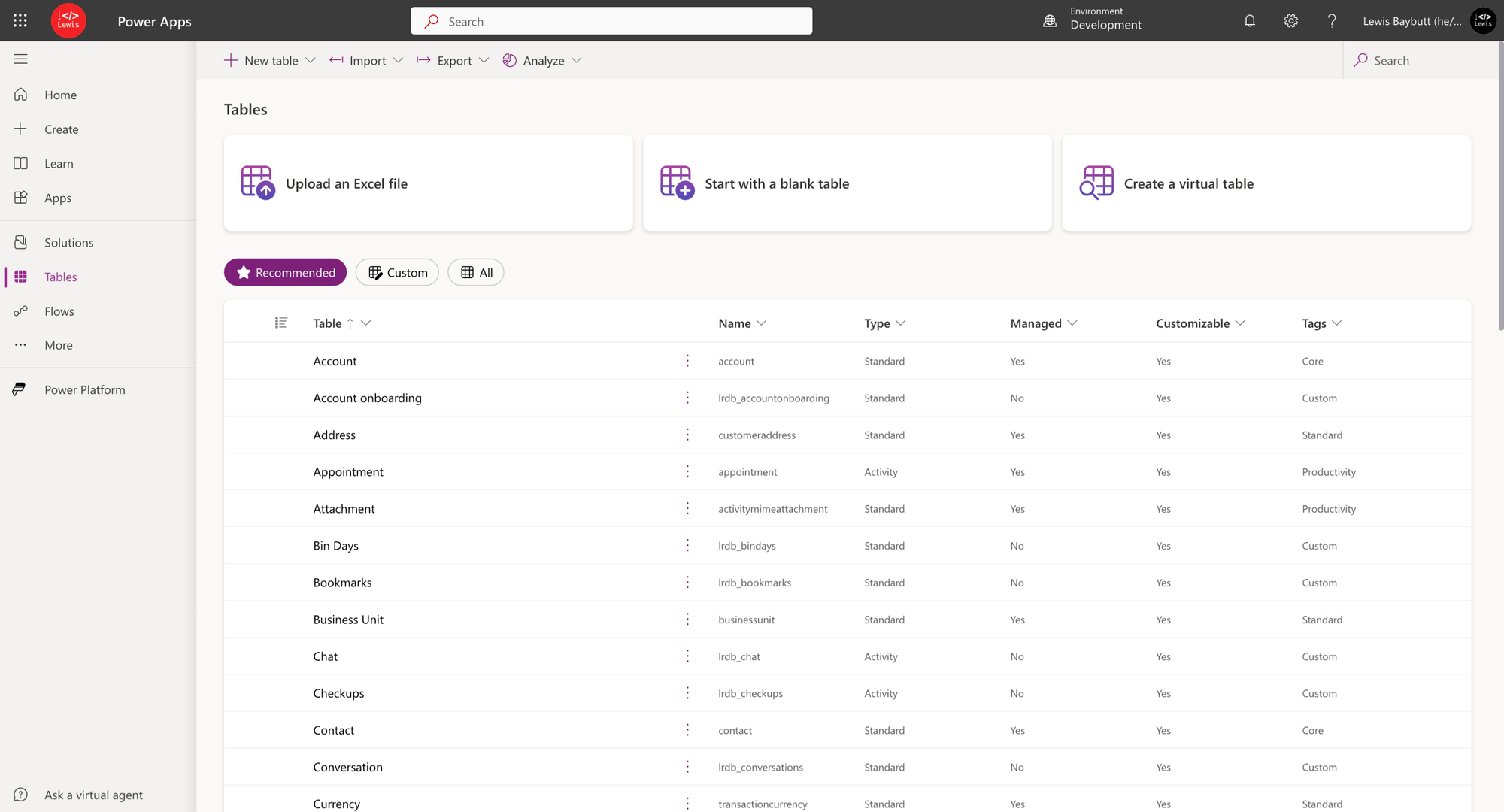Open more options for Bin Days row
Screen dimensions: 1504x812
[x=687, y=546]
